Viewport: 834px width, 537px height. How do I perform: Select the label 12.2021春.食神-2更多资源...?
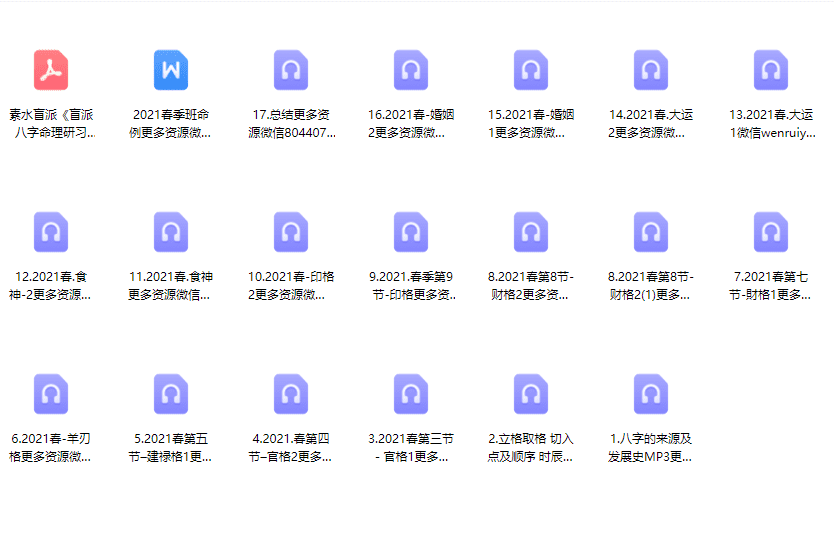tap(51, 286)
